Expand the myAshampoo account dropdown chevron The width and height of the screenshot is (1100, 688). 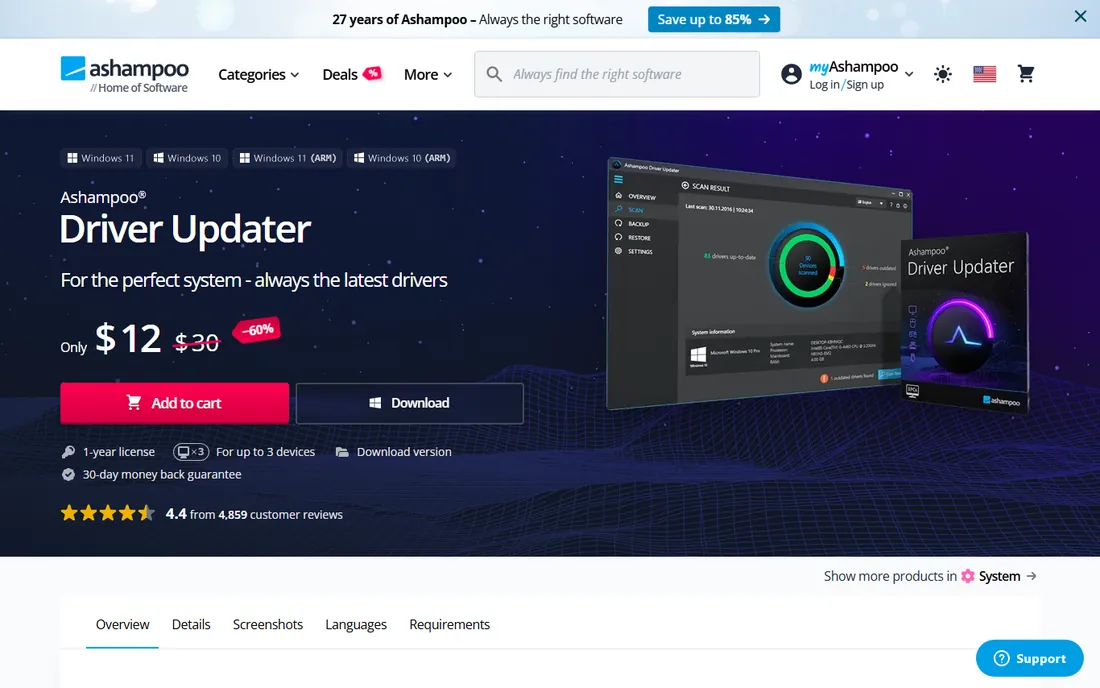point(909,74)
